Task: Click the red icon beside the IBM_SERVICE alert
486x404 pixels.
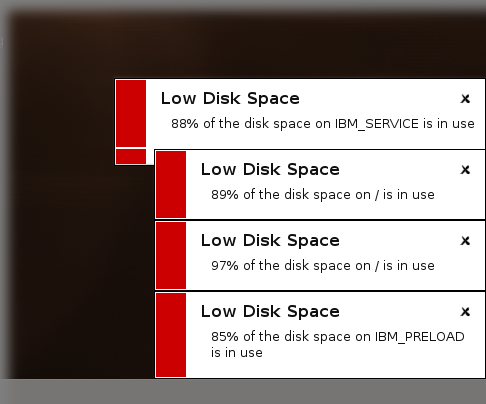Action: pyautogui.click(x=131, y=113)
